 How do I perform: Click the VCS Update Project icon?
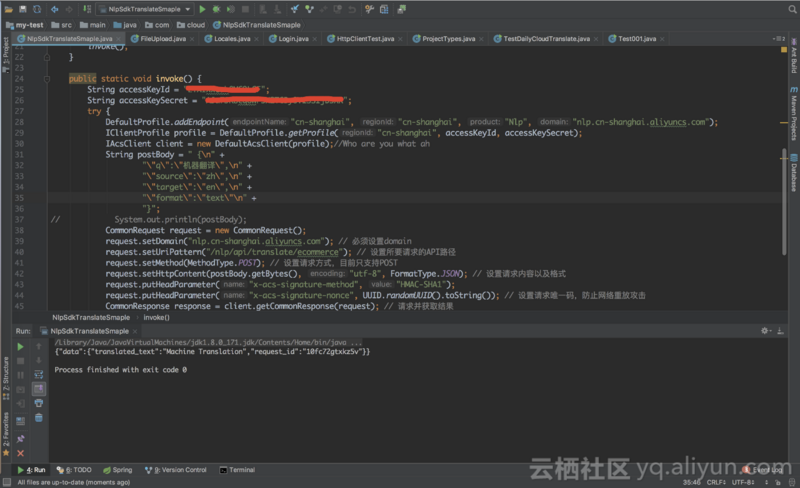coord(294,9)
